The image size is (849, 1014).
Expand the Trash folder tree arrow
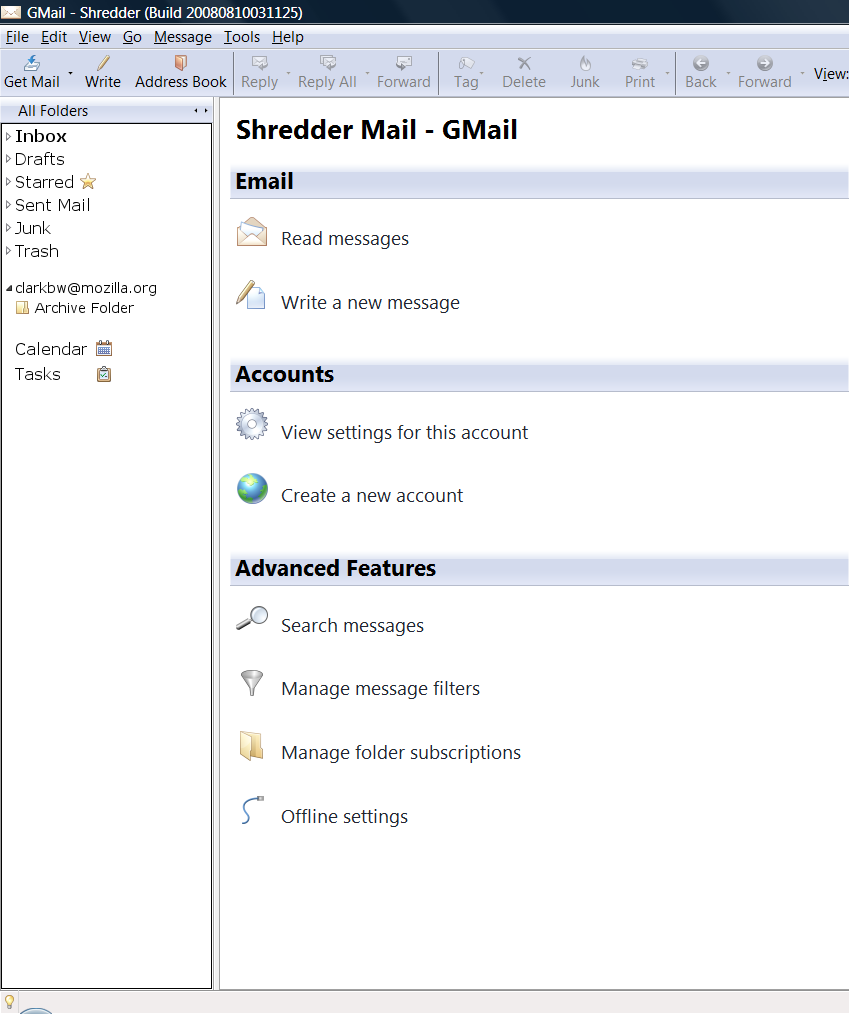pos(8,251)
